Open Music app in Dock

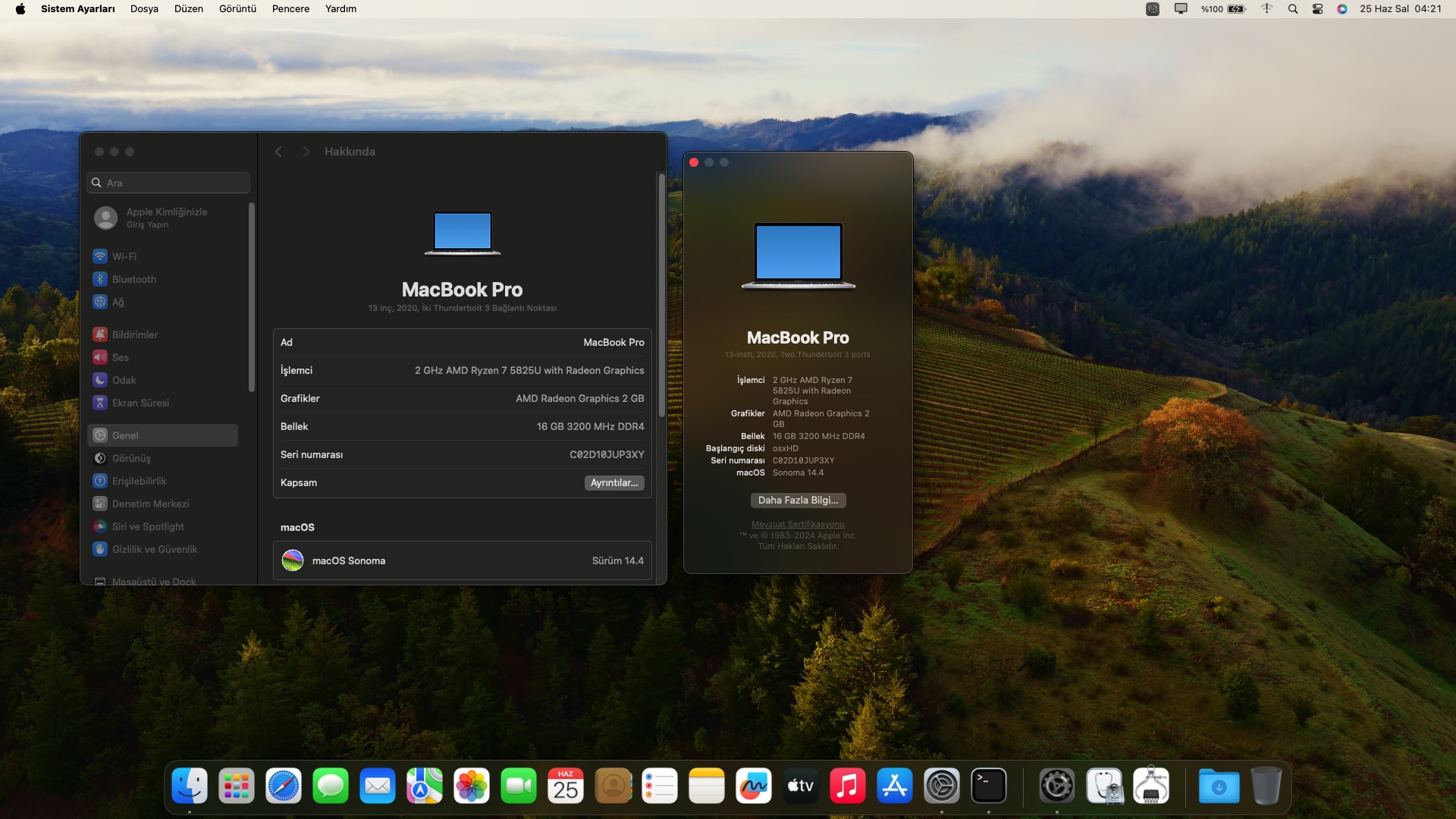[848, 786]
